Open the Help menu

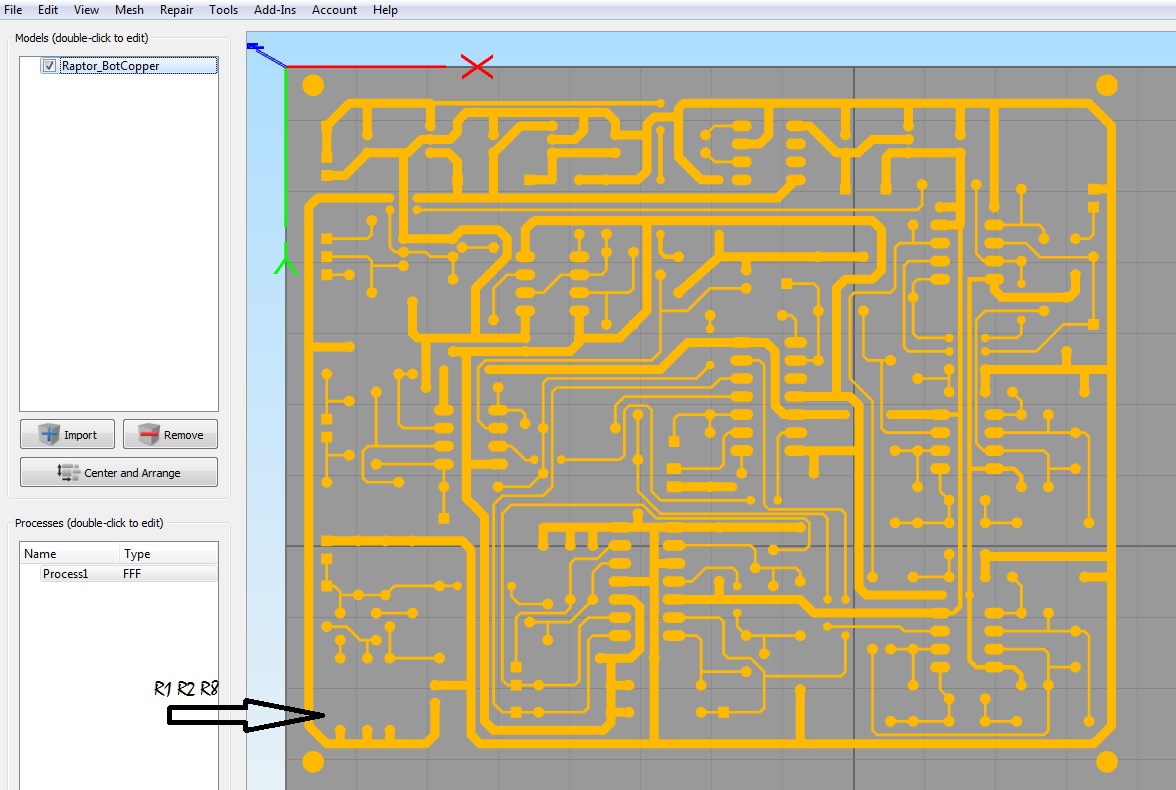pyautogui.click(x=386, y=10)
